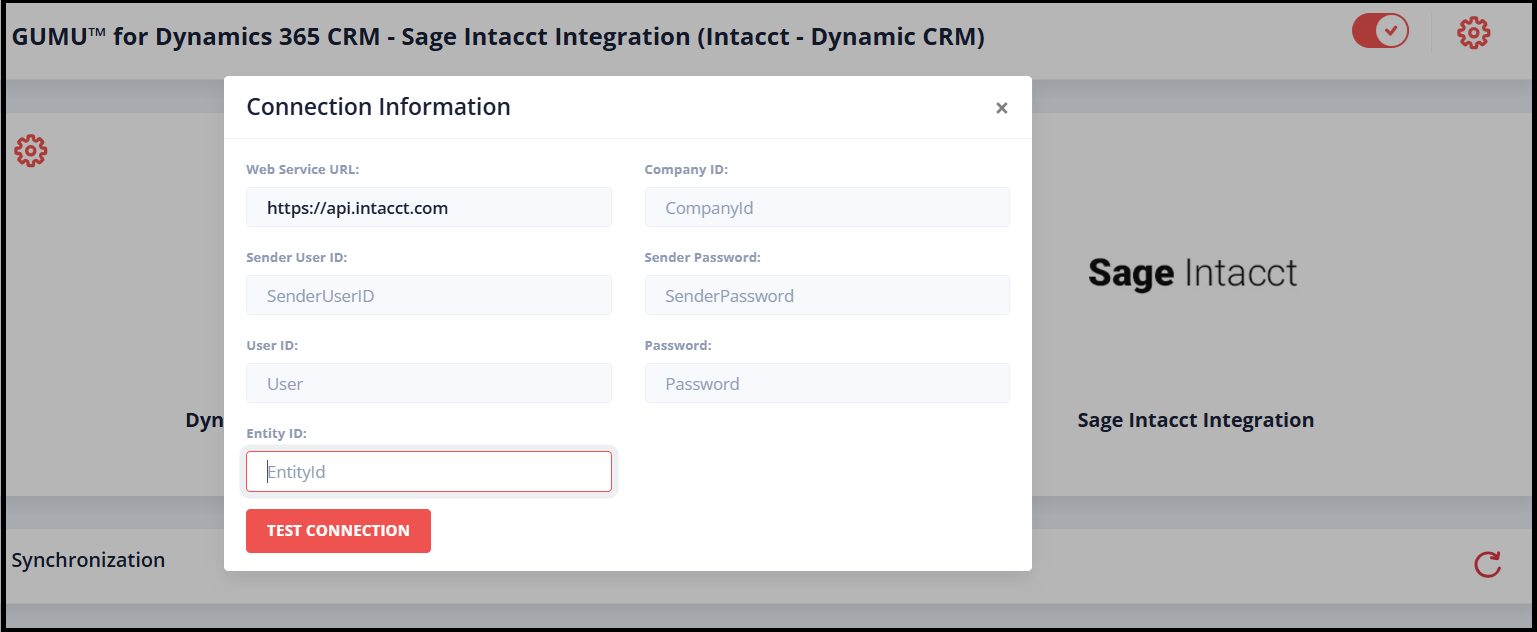This screenshot has width=1537, height=632.
Task: Click the checkmark inside the header toggle
Action: pos(1390,31)
